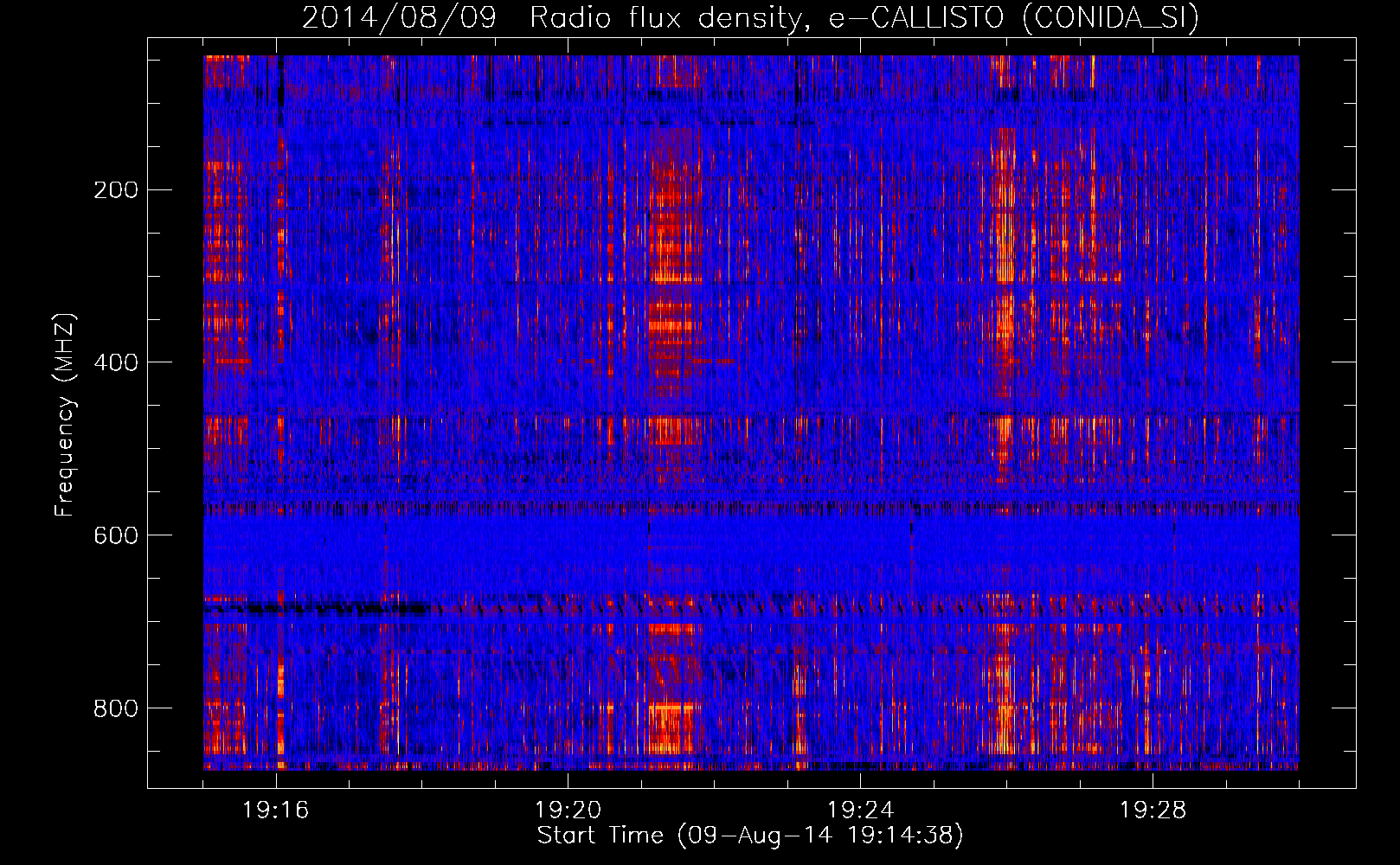Click the 19:20 time tick label

[568, 811]
